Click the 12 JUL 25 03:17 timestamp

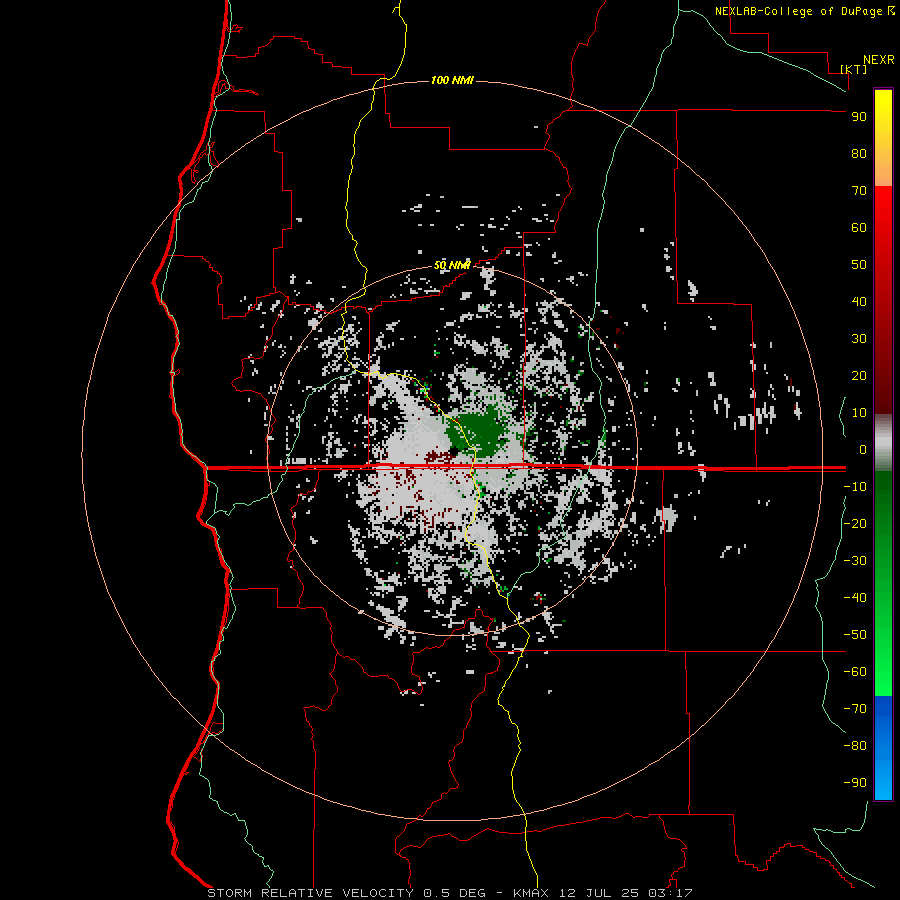[x=626, y=893]
